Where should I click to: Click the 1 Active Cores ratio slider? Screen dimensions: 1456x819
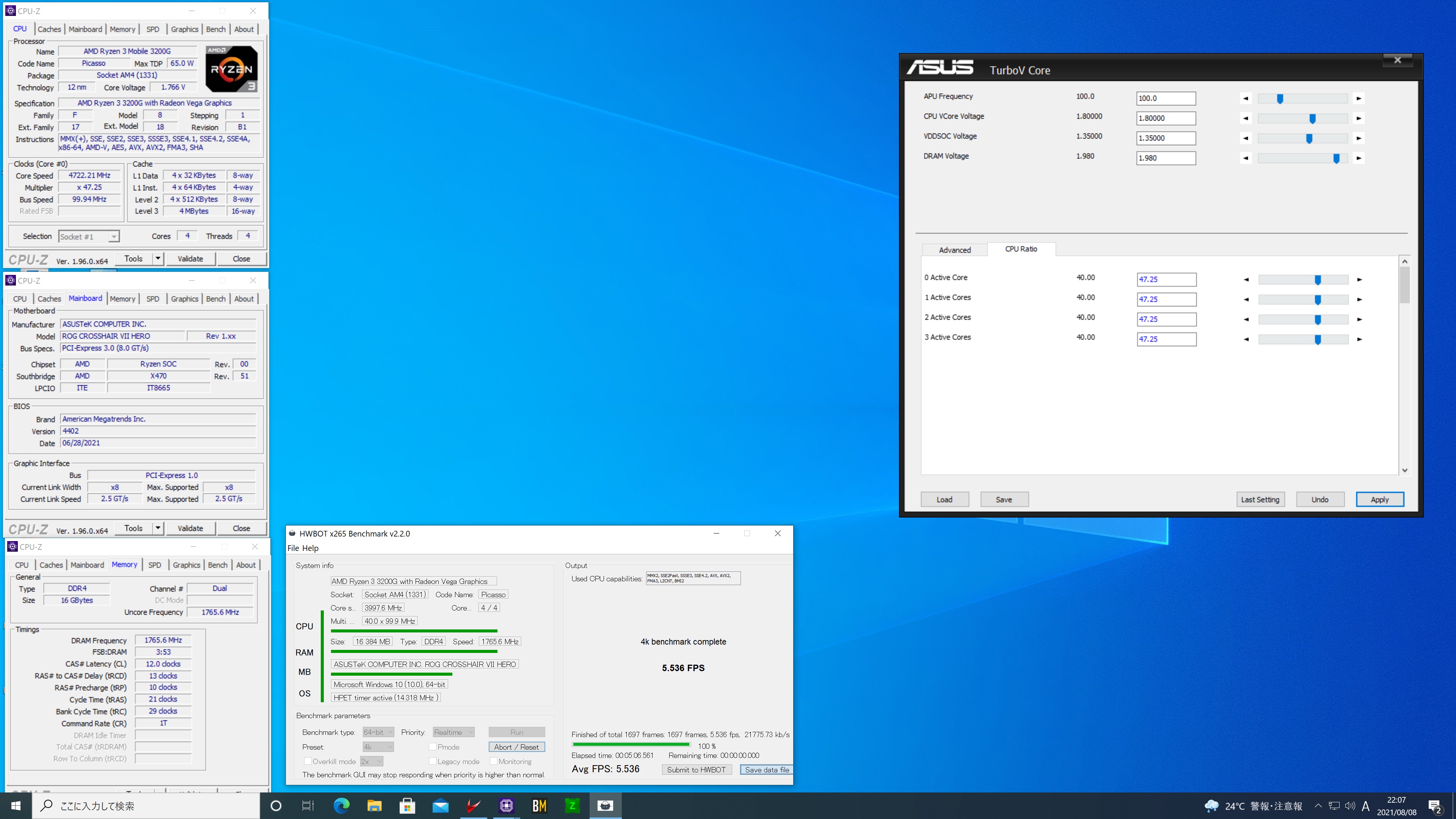[x=1303, y=300]
